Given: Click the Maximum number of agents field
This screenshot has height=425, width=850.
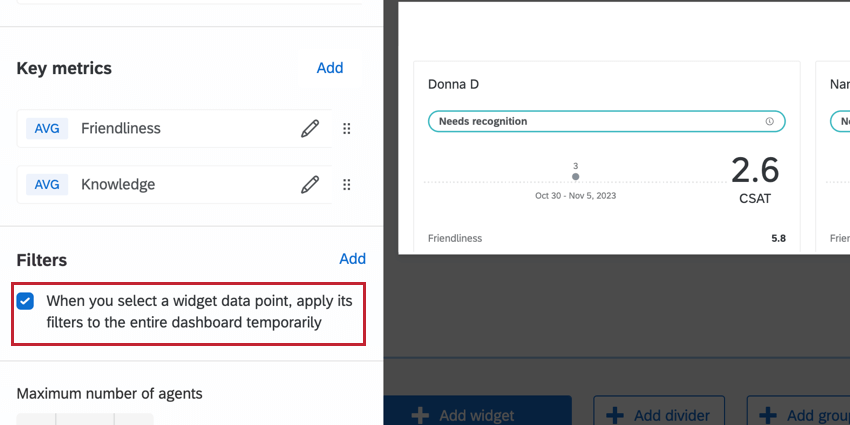Looking at the screenshot, I should [x=85, y=419].
